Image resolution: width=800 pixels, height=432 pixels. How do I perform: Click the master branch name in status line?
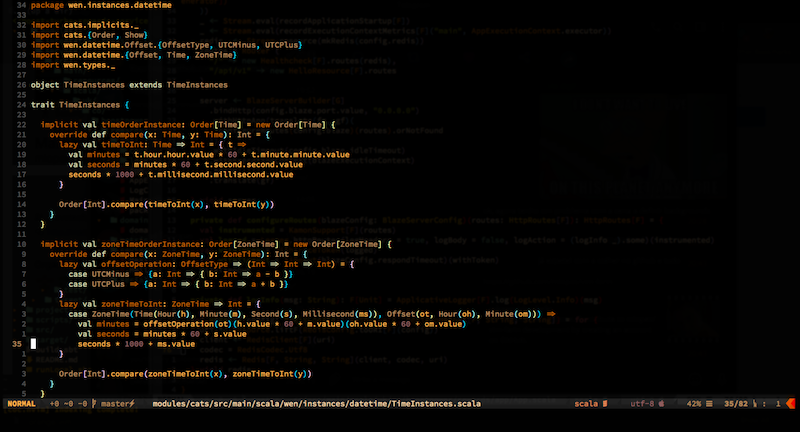(x=115, y=403)
